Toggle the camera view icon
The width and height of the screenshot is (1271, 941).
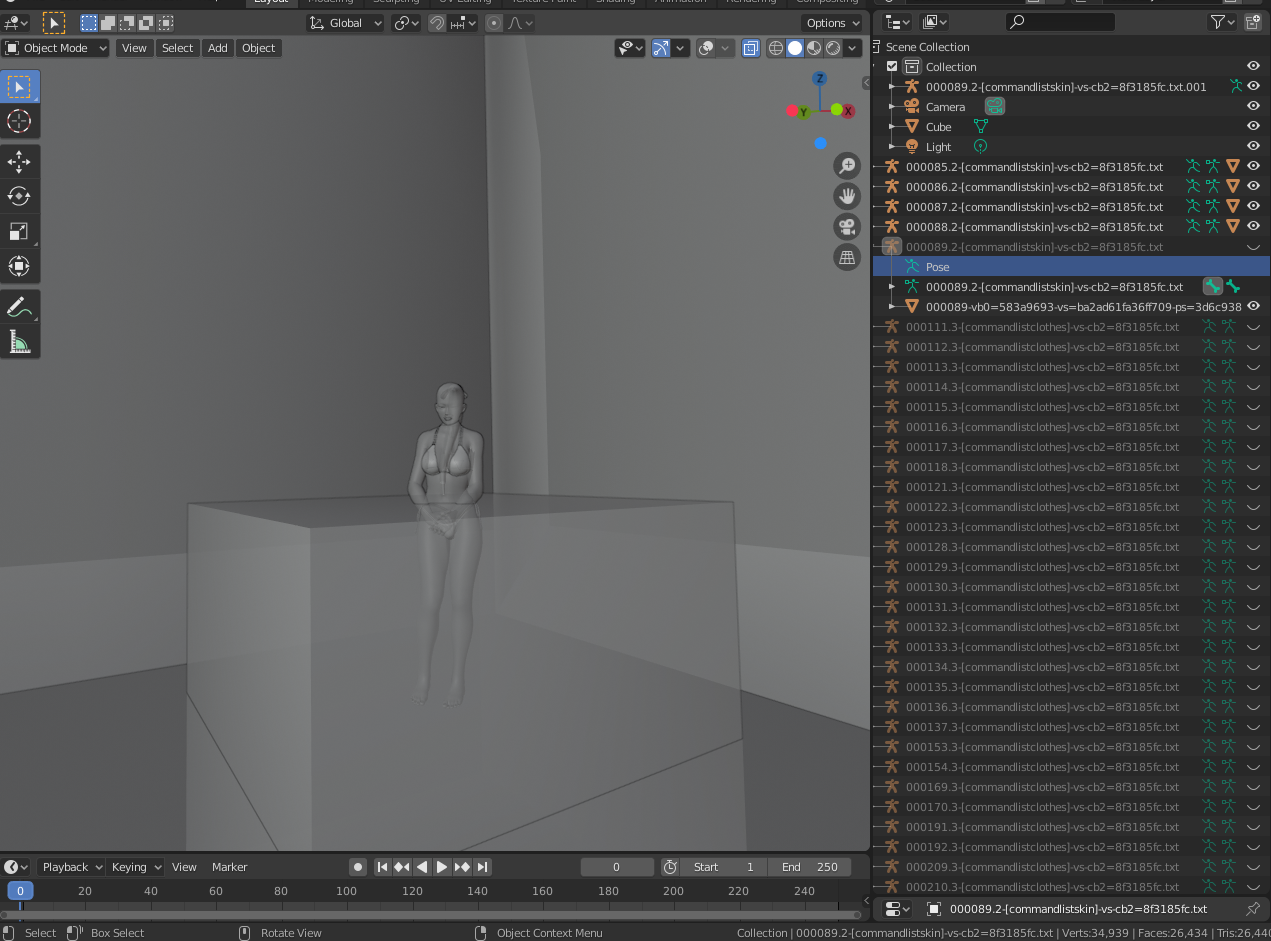[847, 227]
